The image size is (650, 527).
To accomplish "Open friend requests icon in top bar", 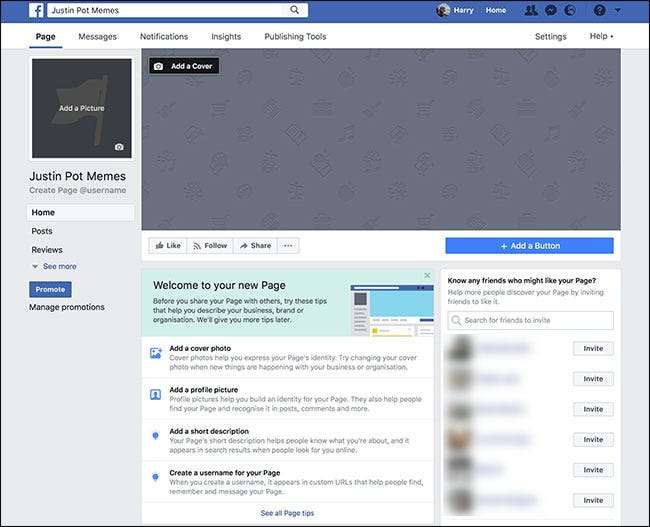I will 531,10.
